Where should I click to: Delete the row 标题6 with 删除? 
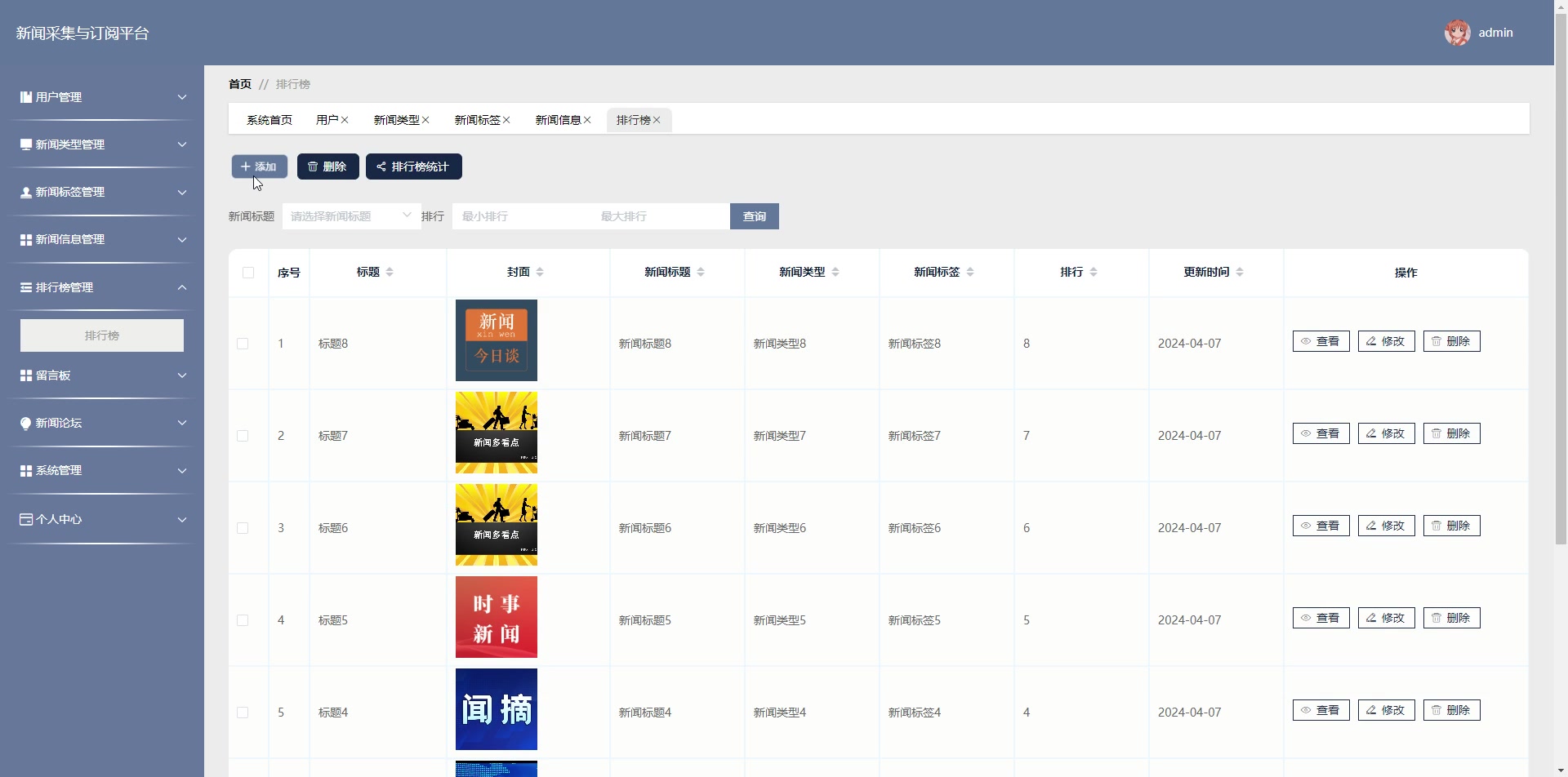(x=1452, y=526)
